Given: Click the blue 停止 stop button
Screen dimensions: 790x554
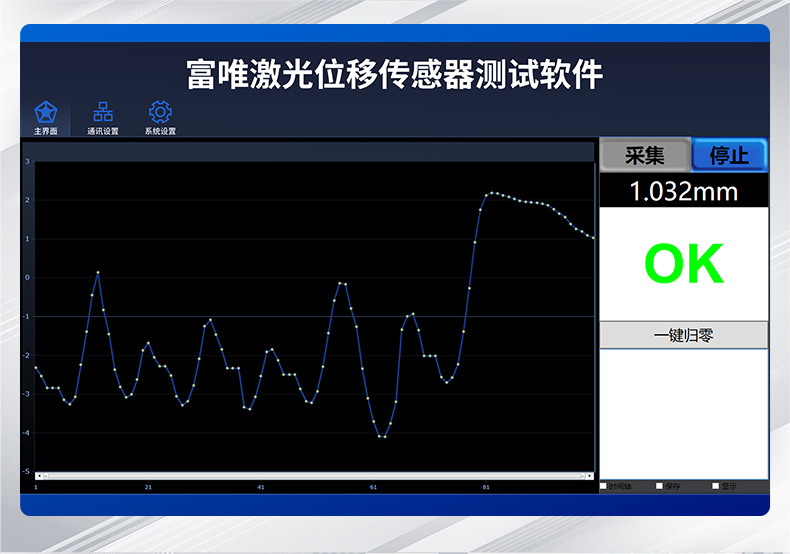Looking at the screenshot, I should [729, 155].
